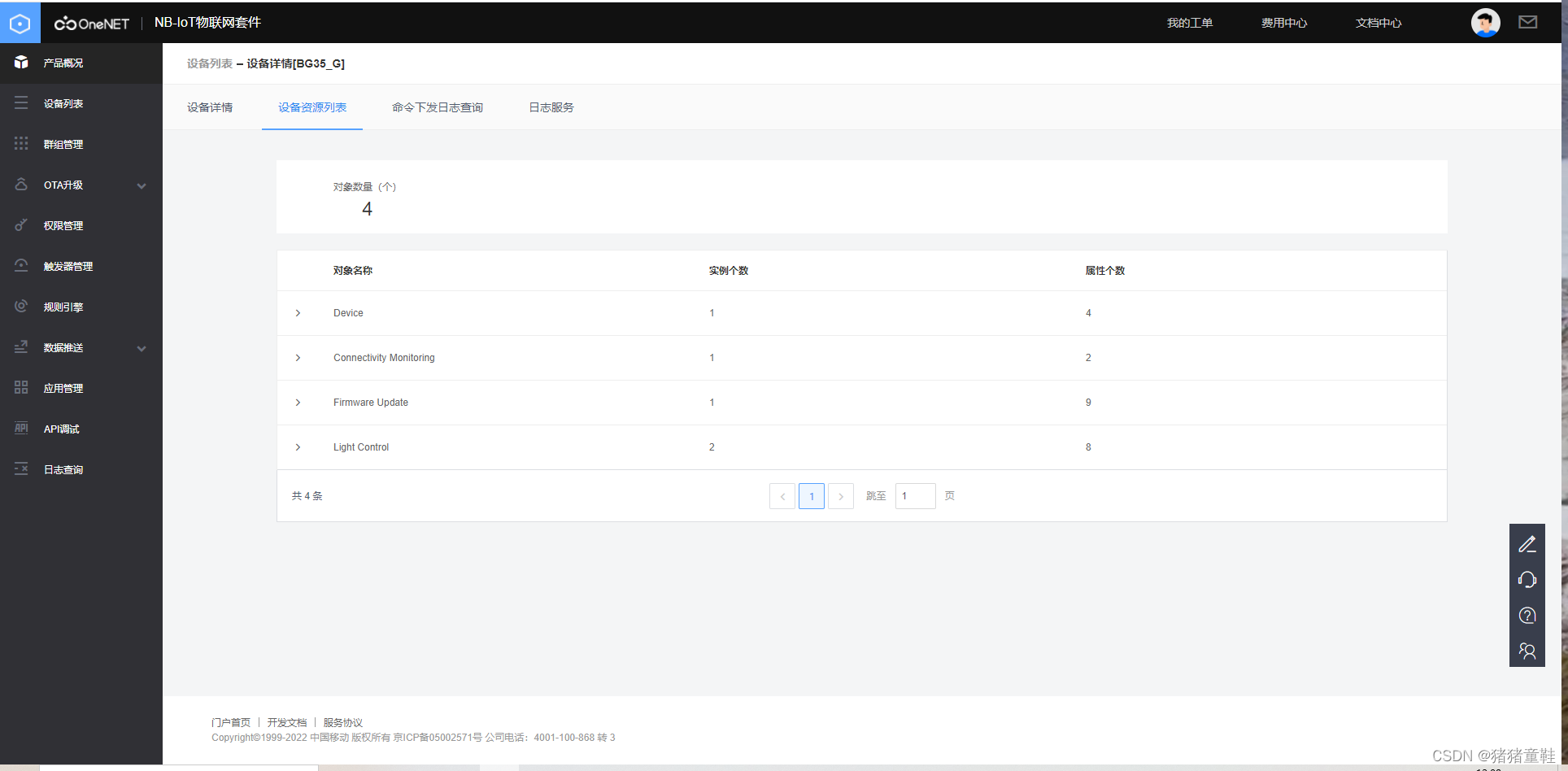Open 我的工单 in the top bar

tap(1190, 23)
